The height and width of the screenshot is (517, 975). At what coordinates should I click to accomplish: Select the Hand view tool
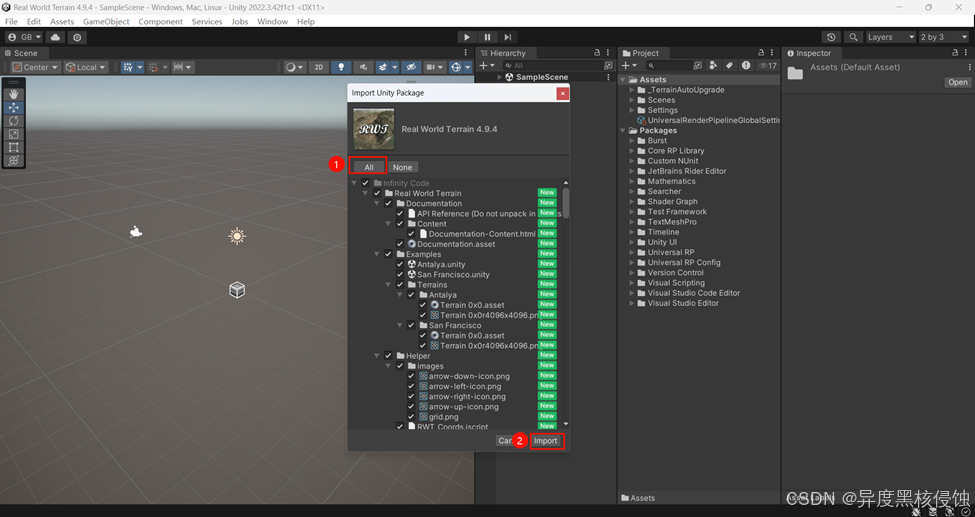point(13,95)
